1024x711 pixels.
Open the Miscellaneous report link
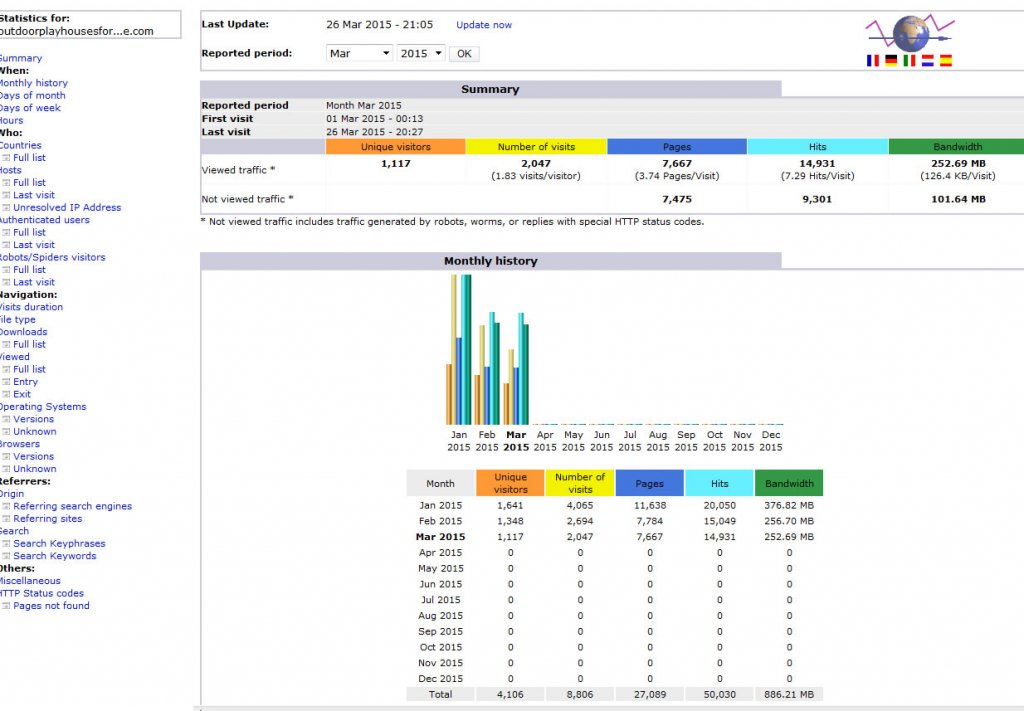pyautogui.click(x=30, y=581)
